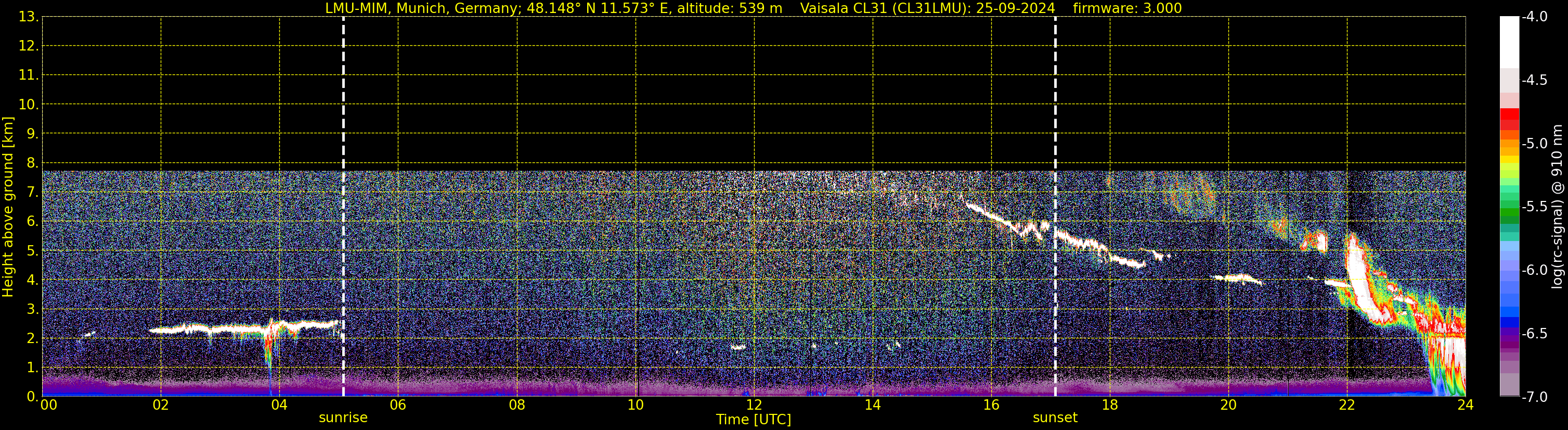Viewport: 1568px width, 430px height.
Task: Click the 'Height above ground [km]' axis label
Action: click(8, 207)
